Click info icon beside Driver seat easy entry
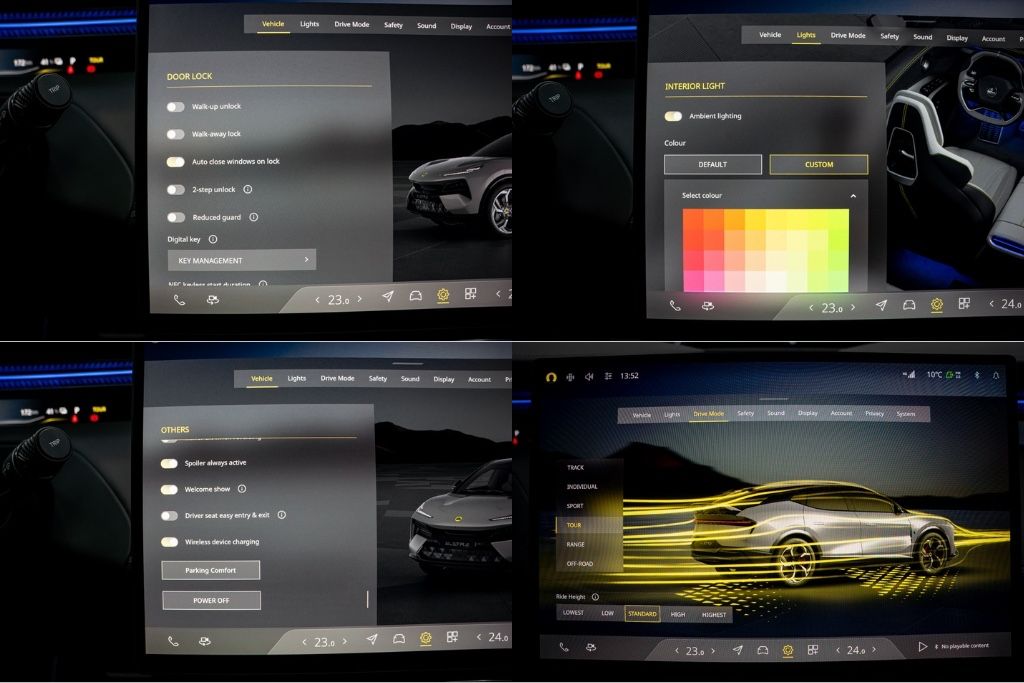The image size is (1024, 683). [282, 515]
